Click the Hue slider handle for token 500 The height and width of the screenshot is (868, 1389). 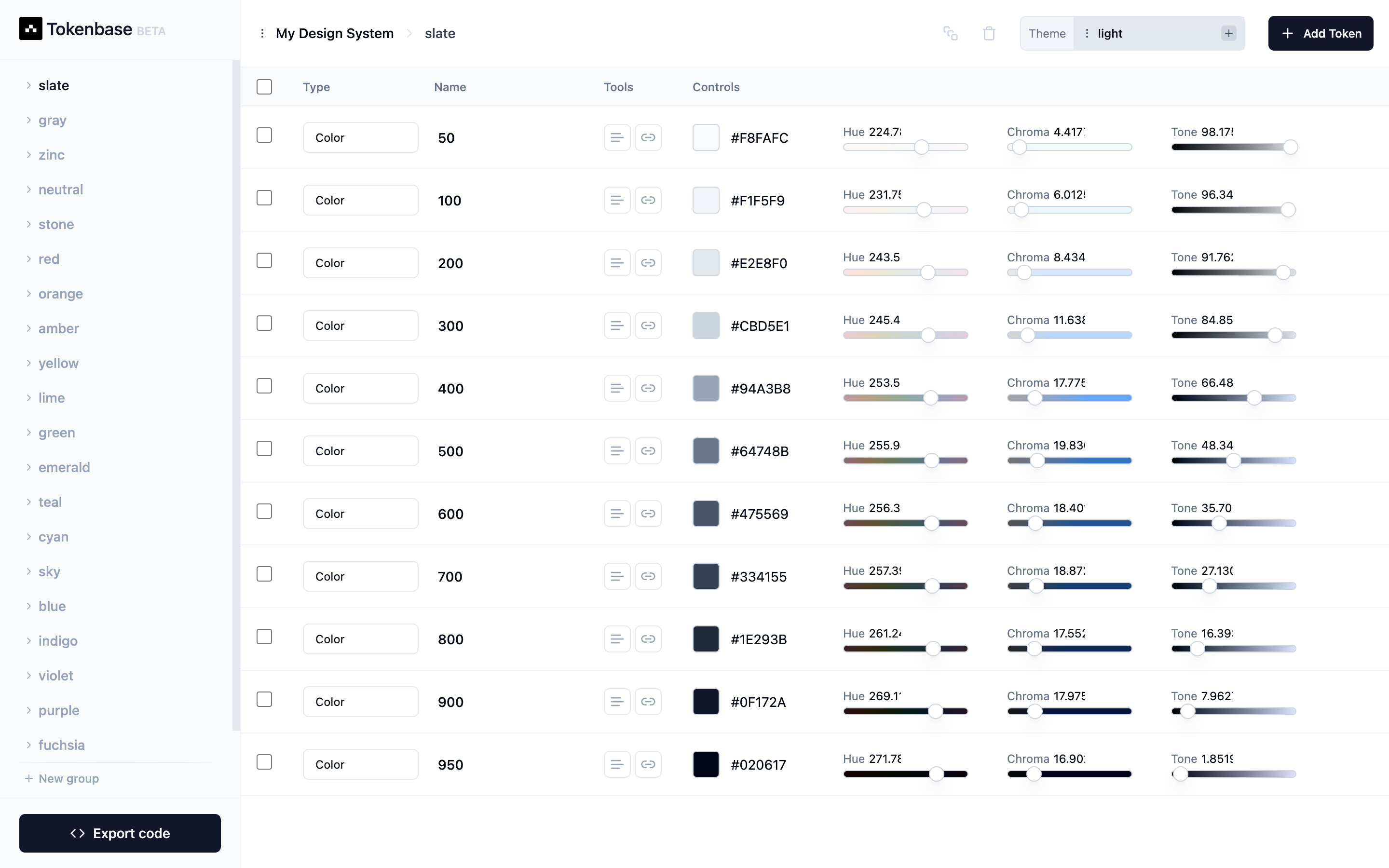tap(932, 461)
